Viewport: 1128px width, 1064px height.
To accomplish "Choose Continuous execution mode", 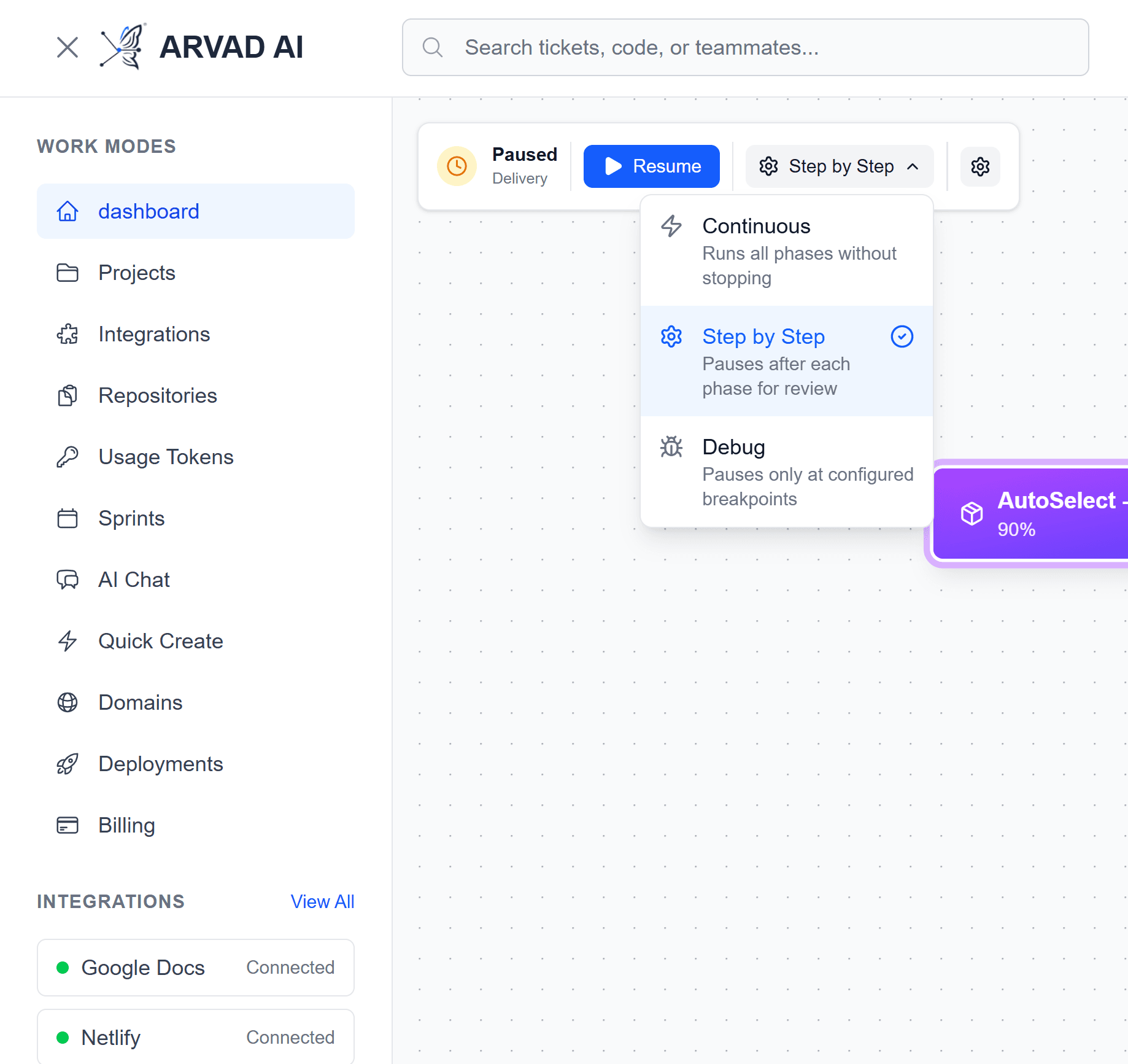I will pos(787,251).
